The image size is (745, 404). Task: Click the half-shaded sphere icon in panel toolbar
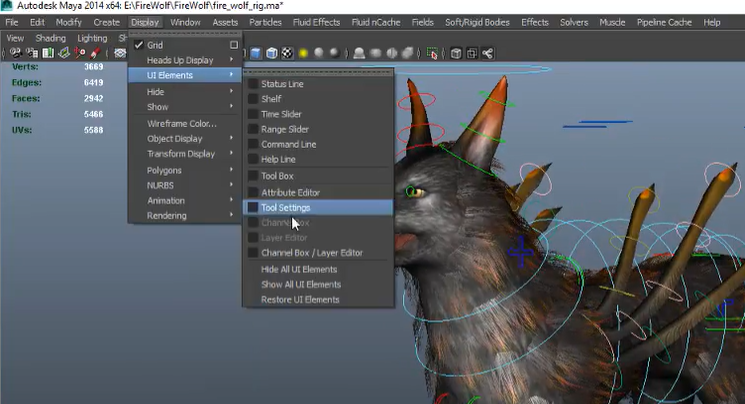(392, 53)
